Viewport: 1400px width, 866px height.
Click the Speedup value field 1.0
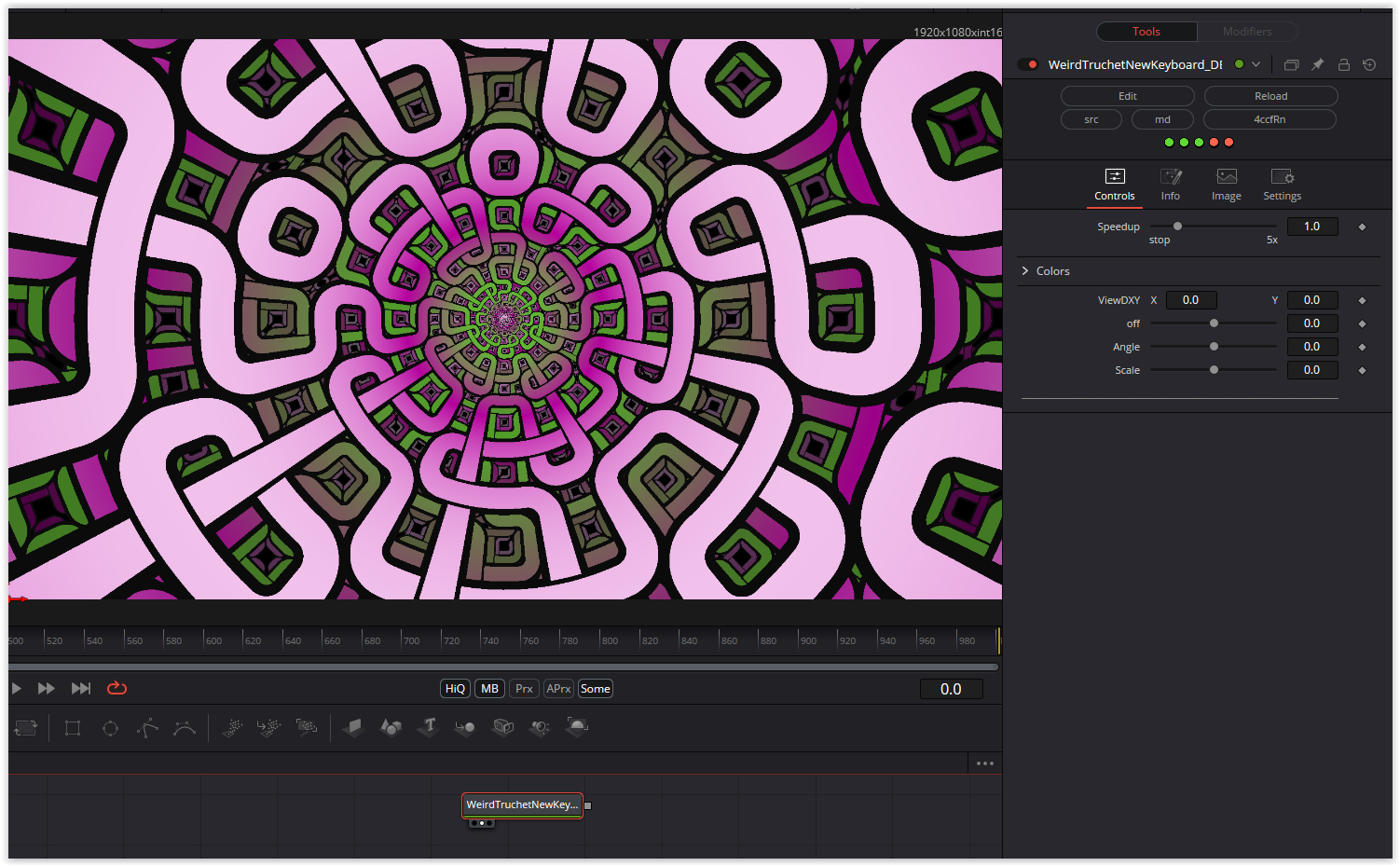click(1312, 227)
